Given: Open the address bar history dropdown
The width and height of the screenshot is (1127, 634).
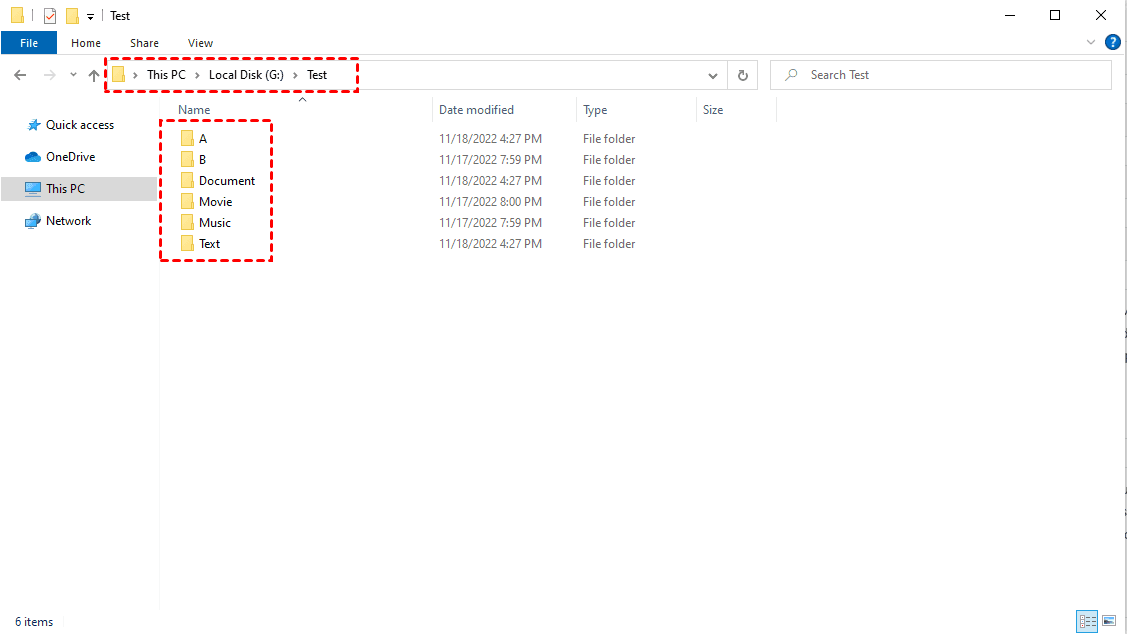Looking at the screenshot, I should [x=712, y=74].
